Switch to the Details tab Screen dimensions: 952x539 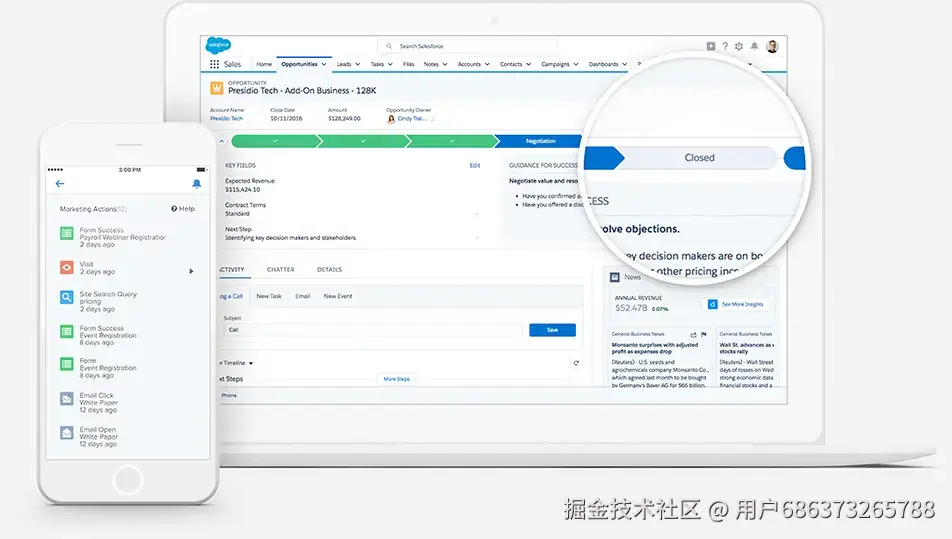[330, 270]
